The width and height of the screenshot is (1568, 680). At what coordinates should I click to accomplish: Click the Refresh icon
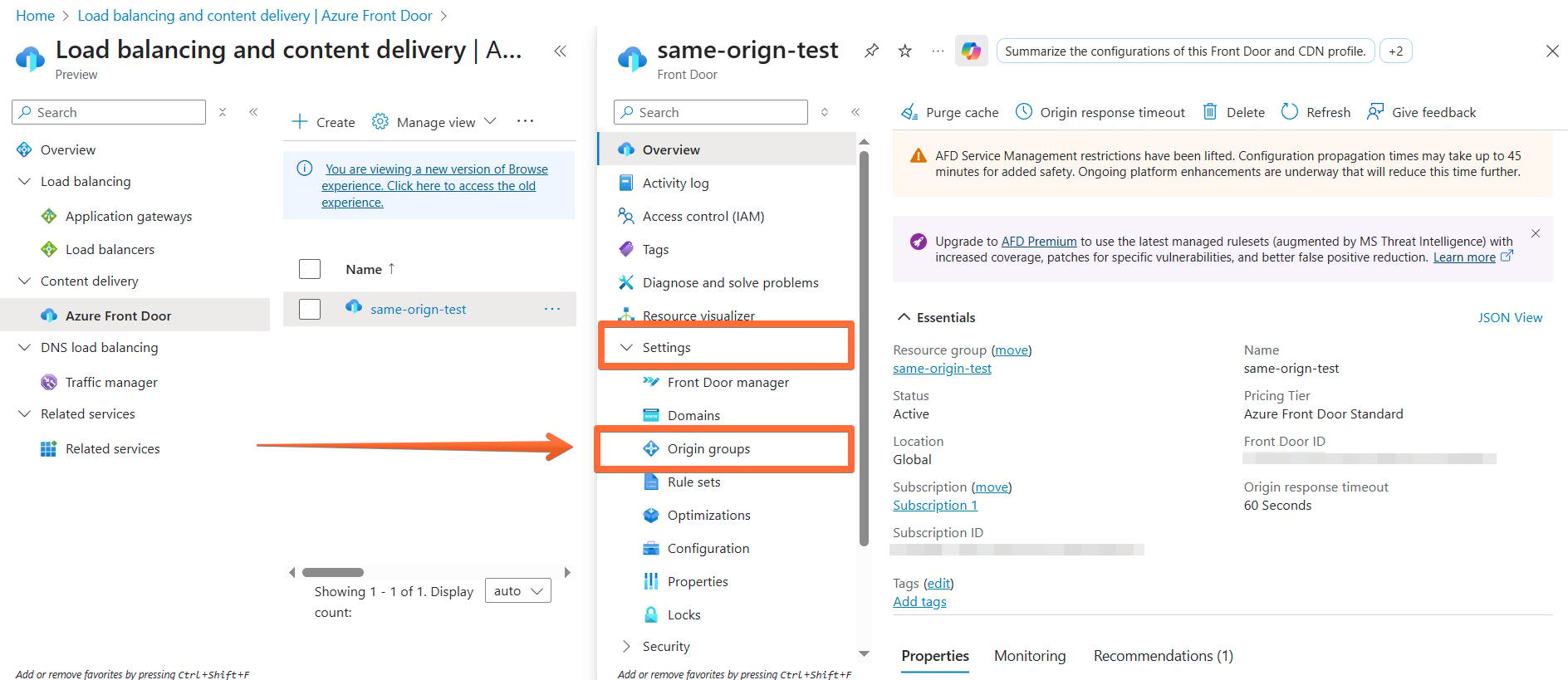point(1289,111)
